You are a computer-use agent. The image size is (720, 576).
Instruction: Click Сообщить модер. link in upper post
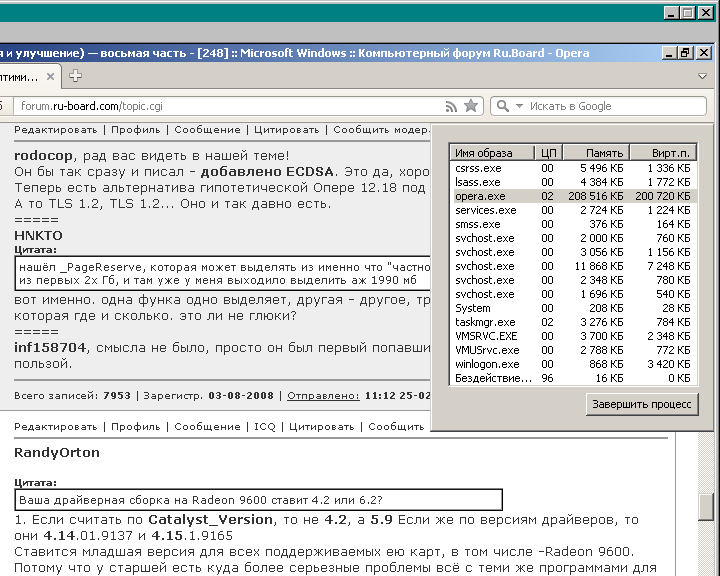(381, 130)
